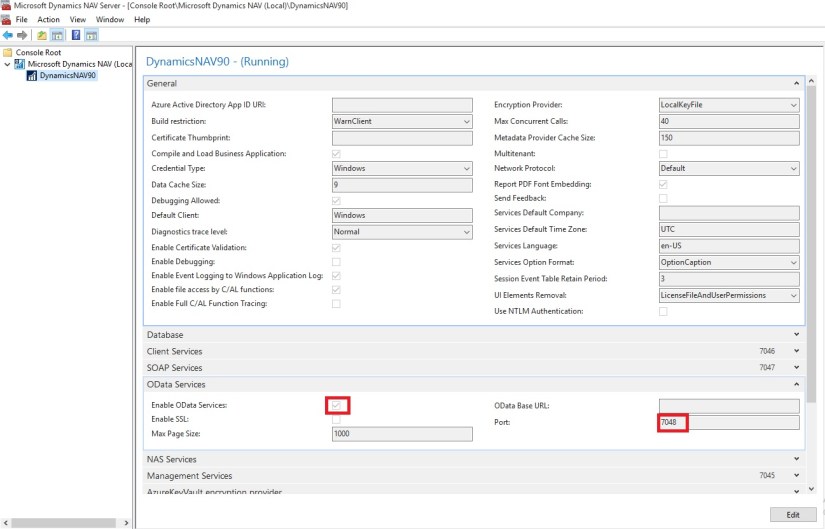Click the Certificate Thumbprint field
The width and height of the screenshot is (825, 529).
coord(402,138)
